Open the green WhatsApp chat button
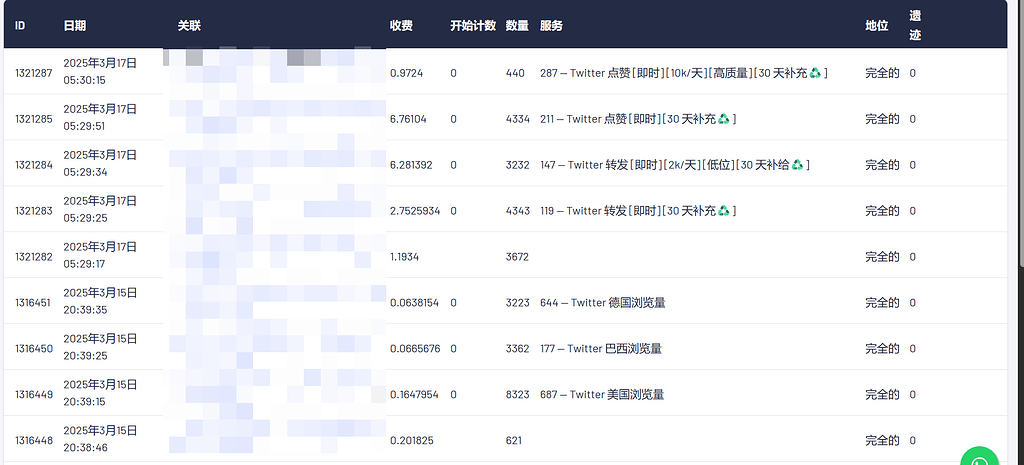Image resolution: width=1024 pixels, height=465 pixels. pos(980,457)
